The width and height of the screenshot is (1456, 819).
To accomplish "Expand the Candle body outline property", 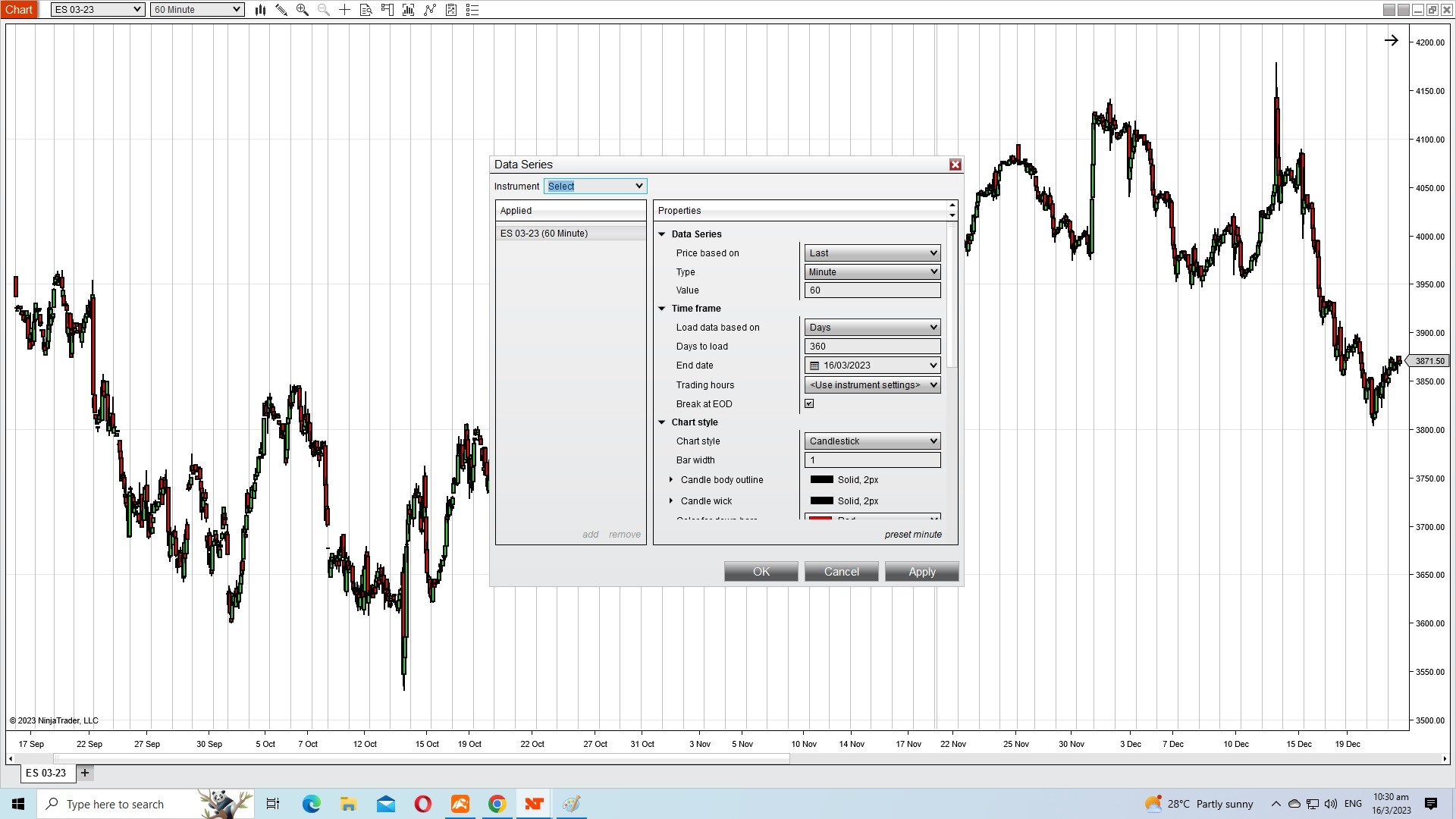I will pyautogui.click(x=671, y=480).
